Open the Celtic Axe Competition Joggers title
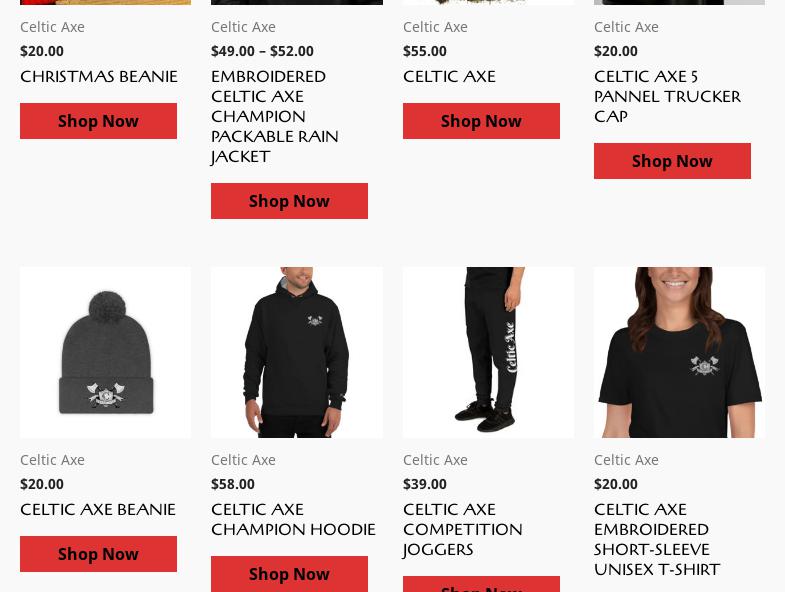Viewport: 785px width, 592px height. coord(463,529)
